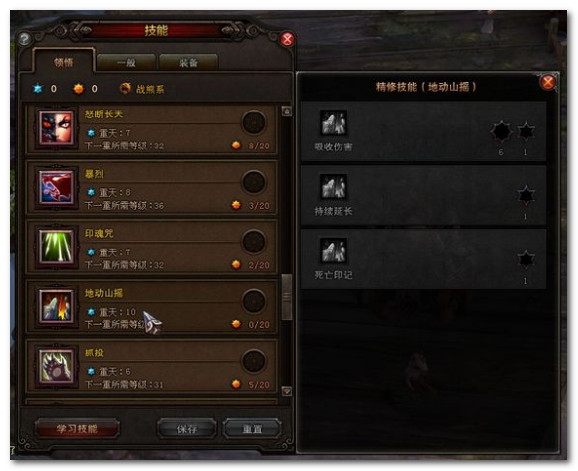Choose the 死亡印记 refinement icon

[x=333, y=251]
